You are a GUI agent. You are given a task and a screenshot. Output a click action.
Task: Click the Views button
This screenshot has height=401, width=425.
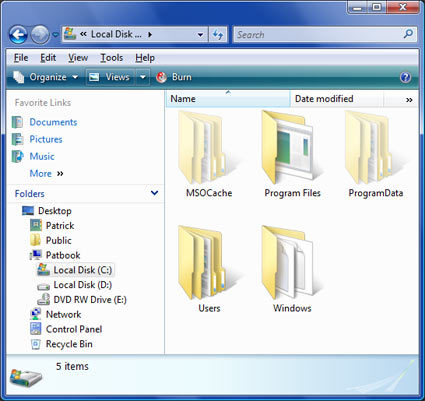(110, 77)
